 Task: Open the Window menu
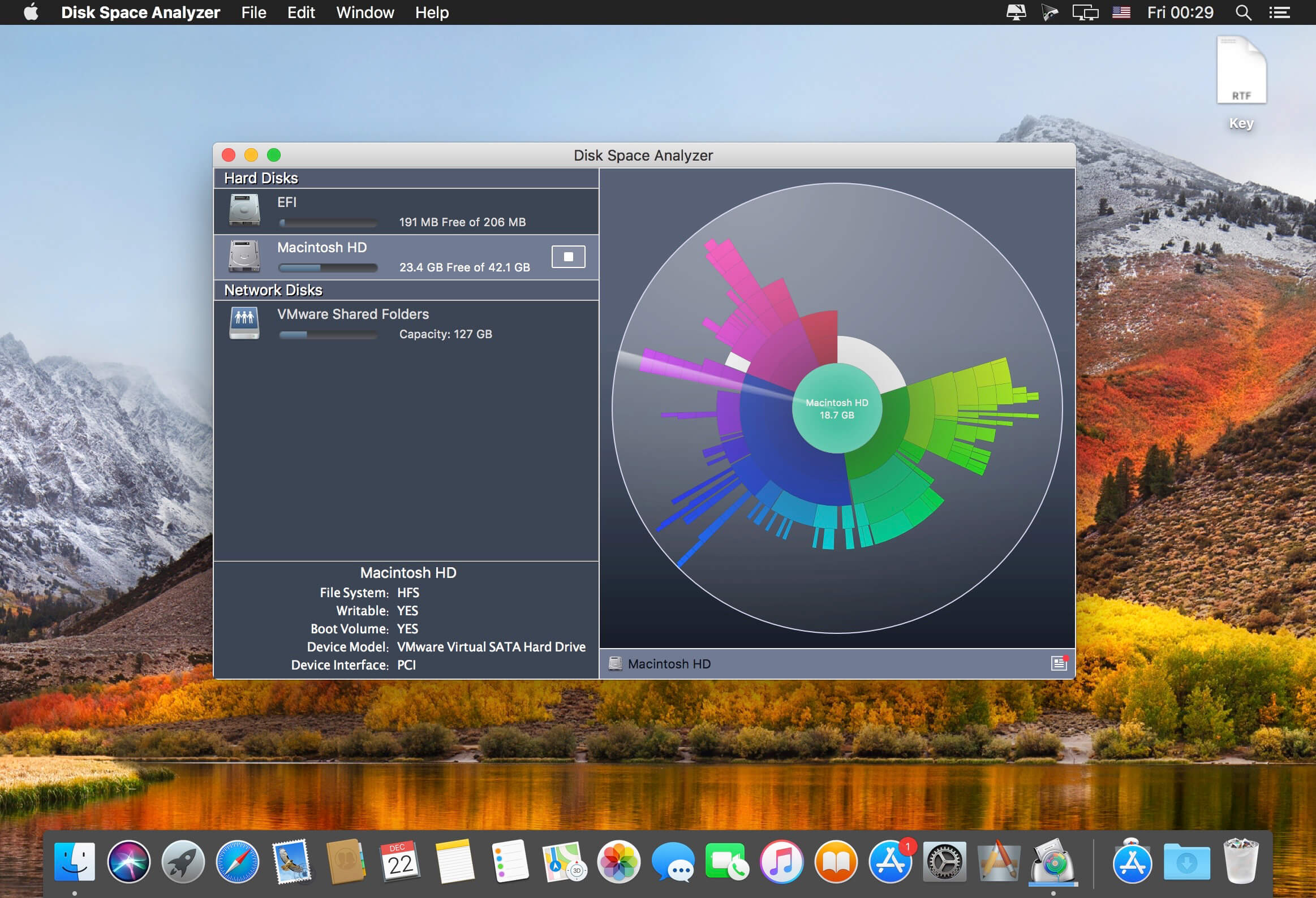pos(365,12)
